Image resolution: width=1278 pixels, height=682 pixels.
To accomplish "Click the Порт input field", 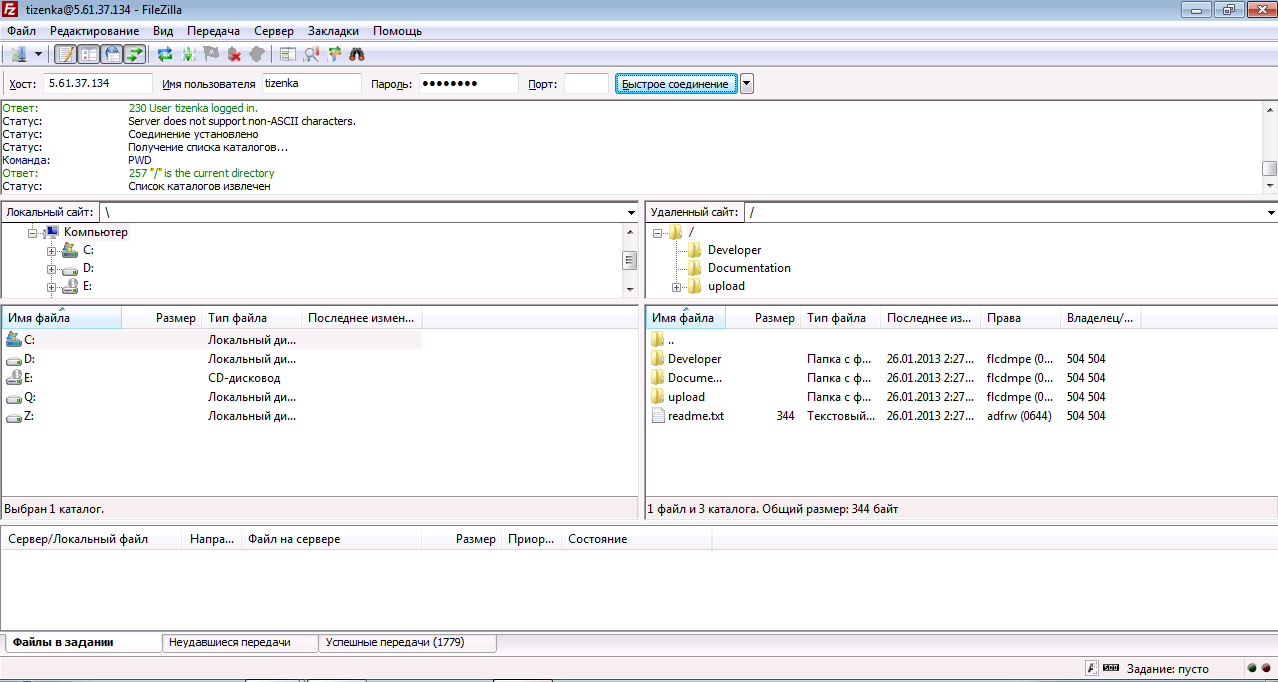I will click(586, 84).
